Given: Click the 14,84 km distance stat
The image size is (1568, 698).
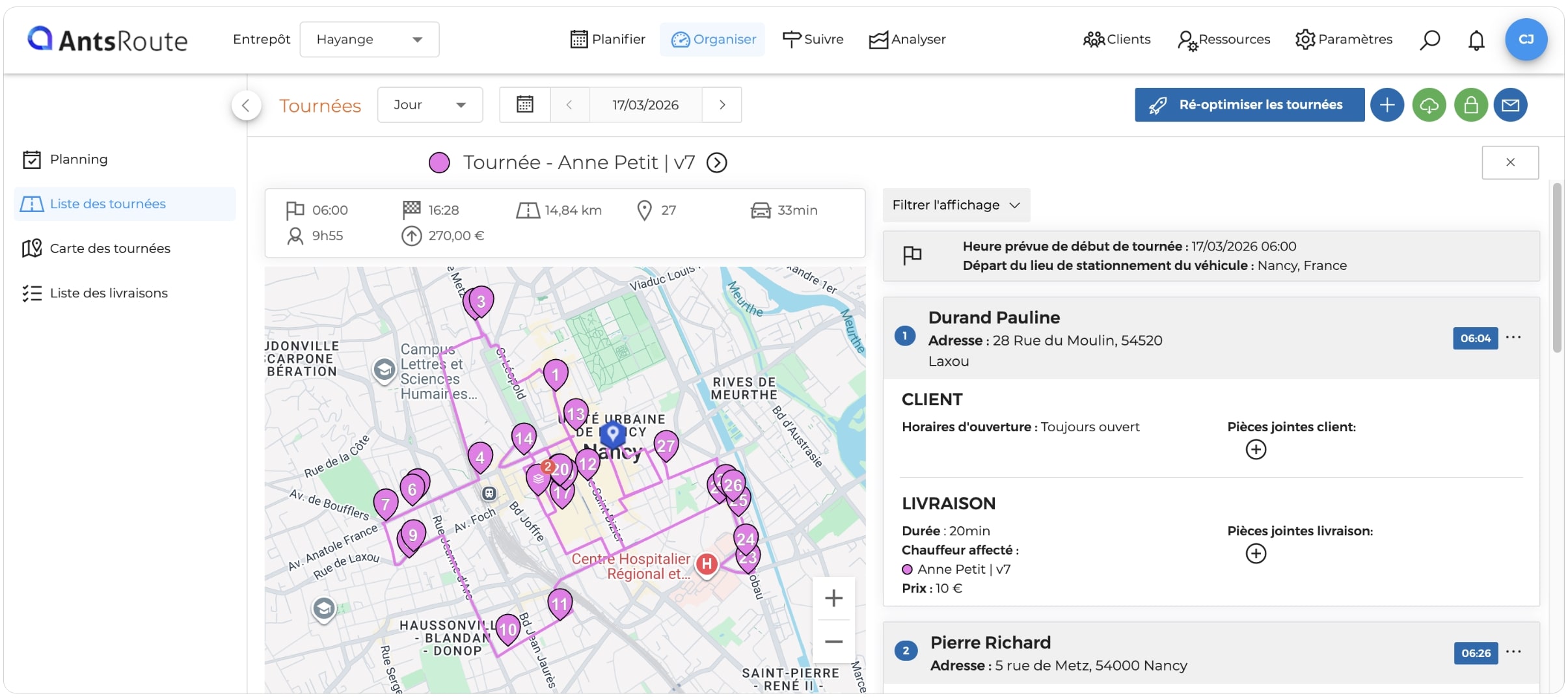Looking at the screenshot, I should [560, 210].
